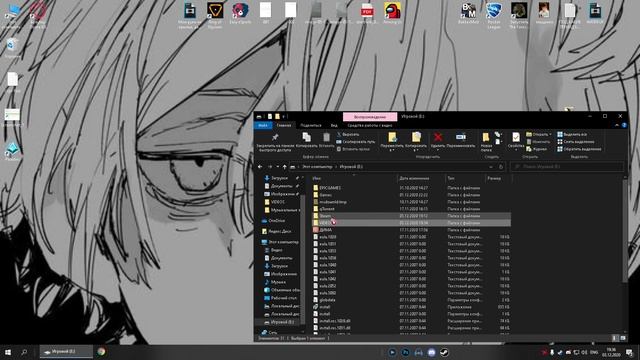The height and width of the screenshot is (360, 640).
Task: Click the Windows Start button
Action: [8, 352]
